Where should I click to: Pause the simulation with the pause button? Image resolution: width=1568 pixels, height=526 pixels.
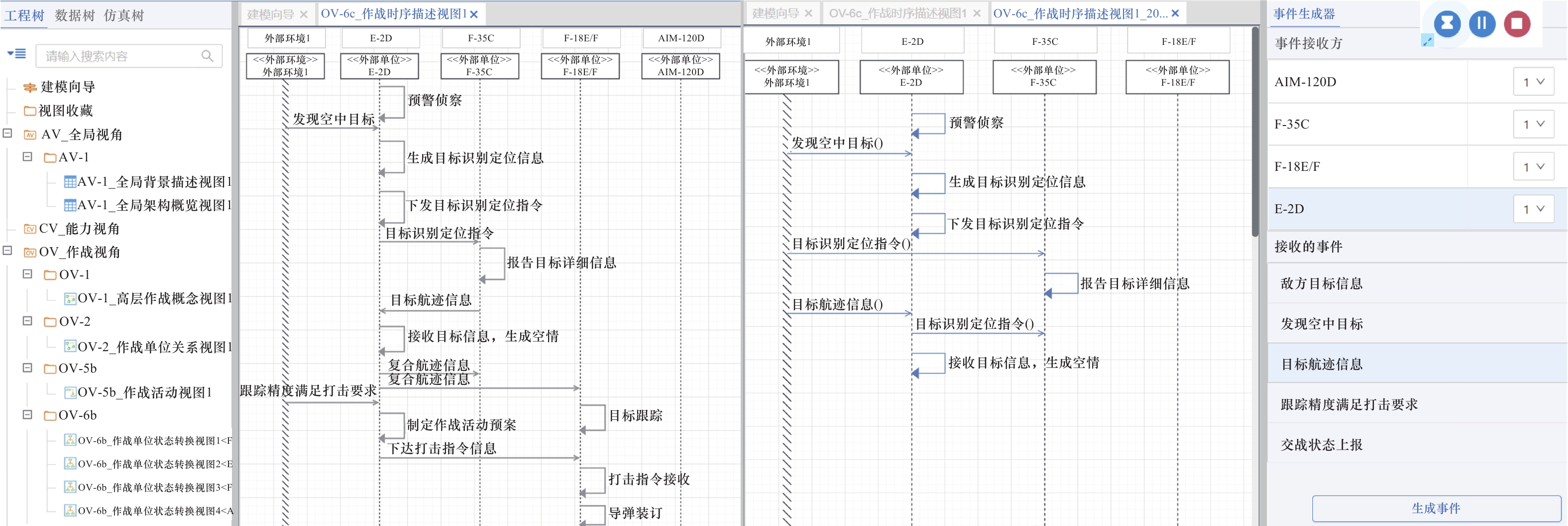point(1481,24)
